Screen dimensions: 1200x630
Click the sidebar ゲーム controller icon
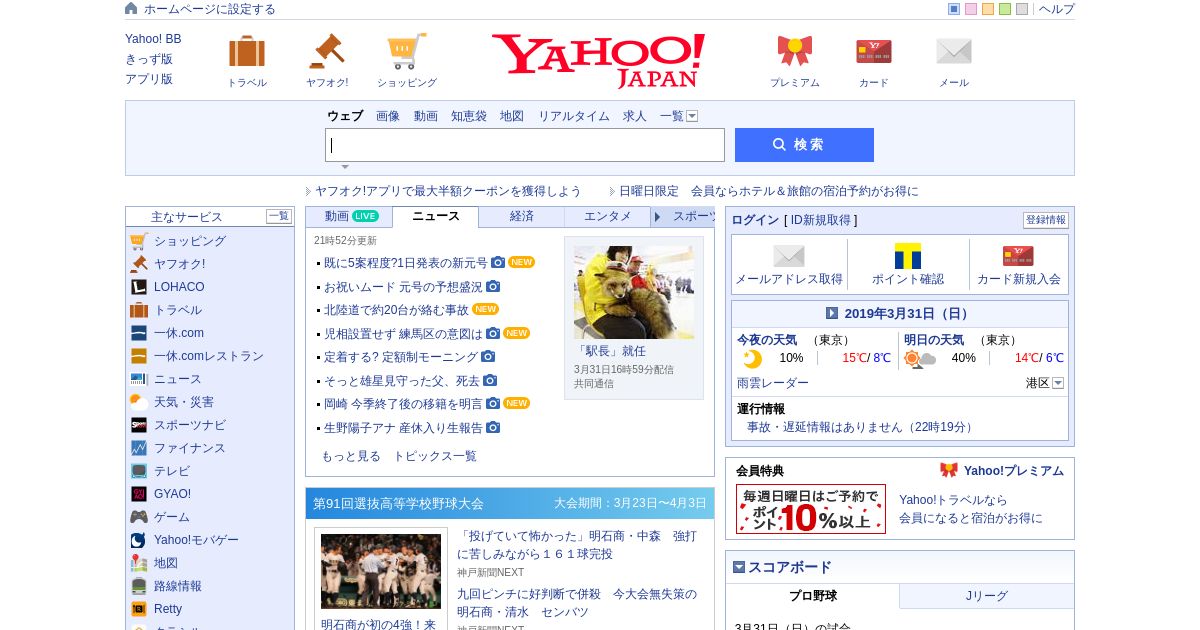coord(139,517)
